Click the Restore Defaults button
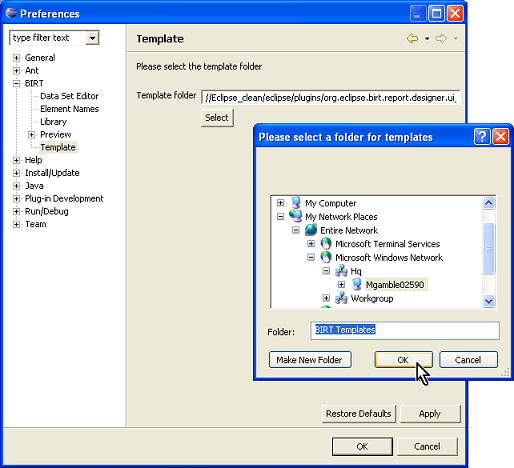 click(359, 414)
